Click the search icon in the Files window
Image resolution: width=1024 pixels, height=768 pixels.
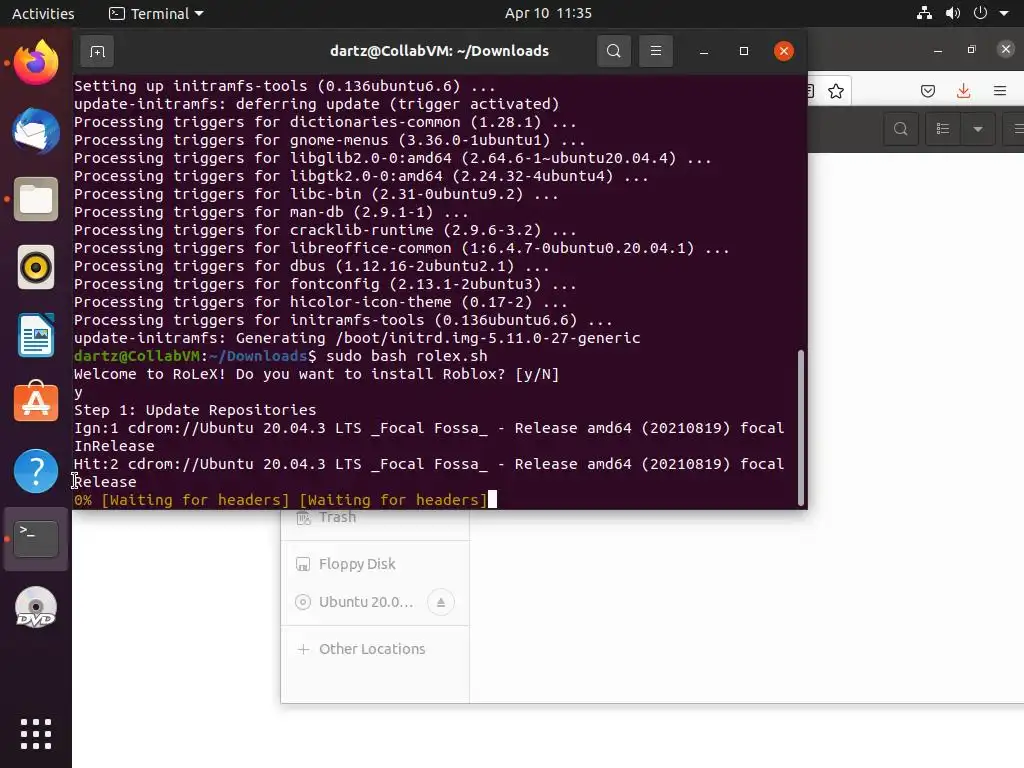coord(901,129)
